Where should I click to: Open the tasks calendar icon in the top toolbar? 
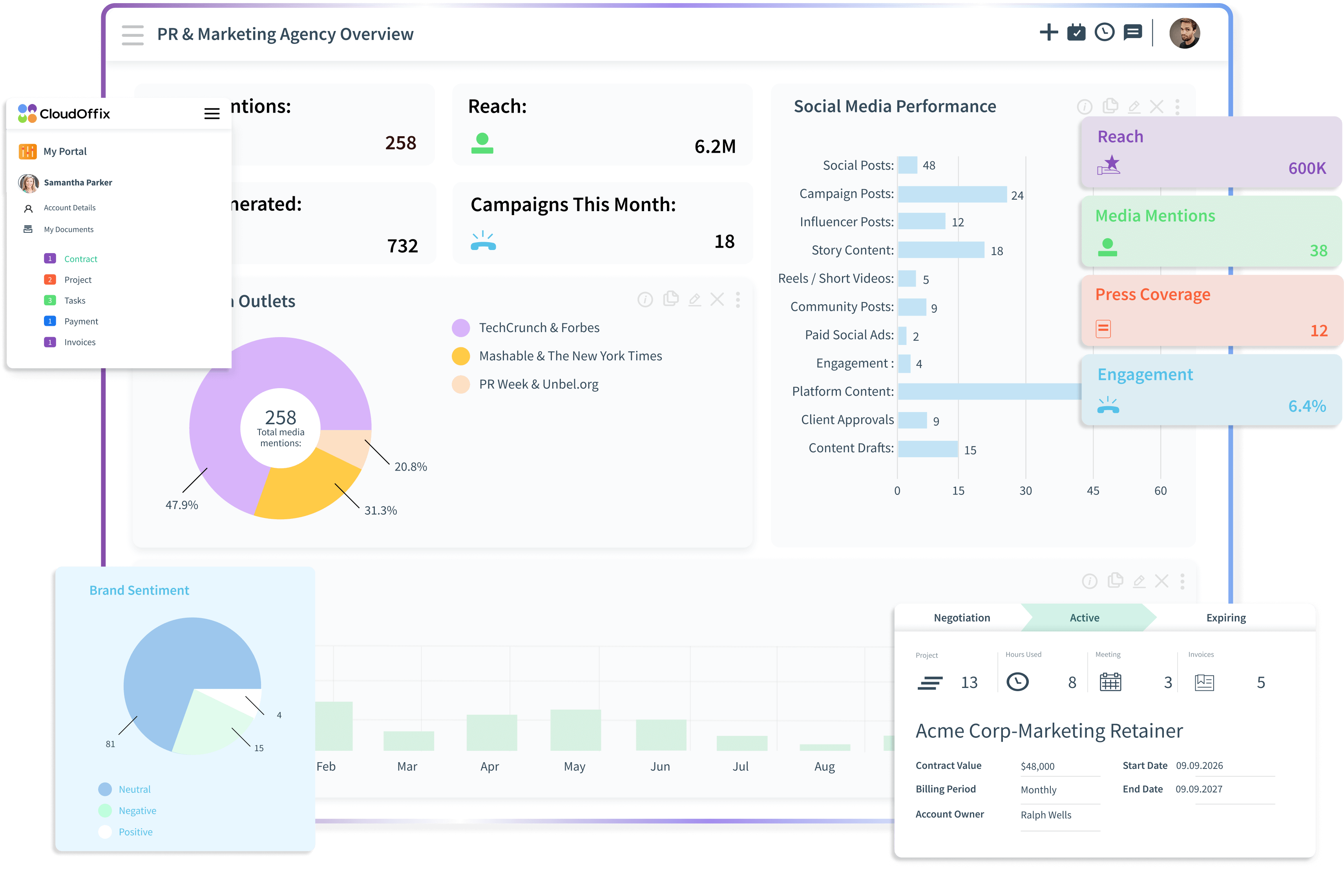(1077, 33)
